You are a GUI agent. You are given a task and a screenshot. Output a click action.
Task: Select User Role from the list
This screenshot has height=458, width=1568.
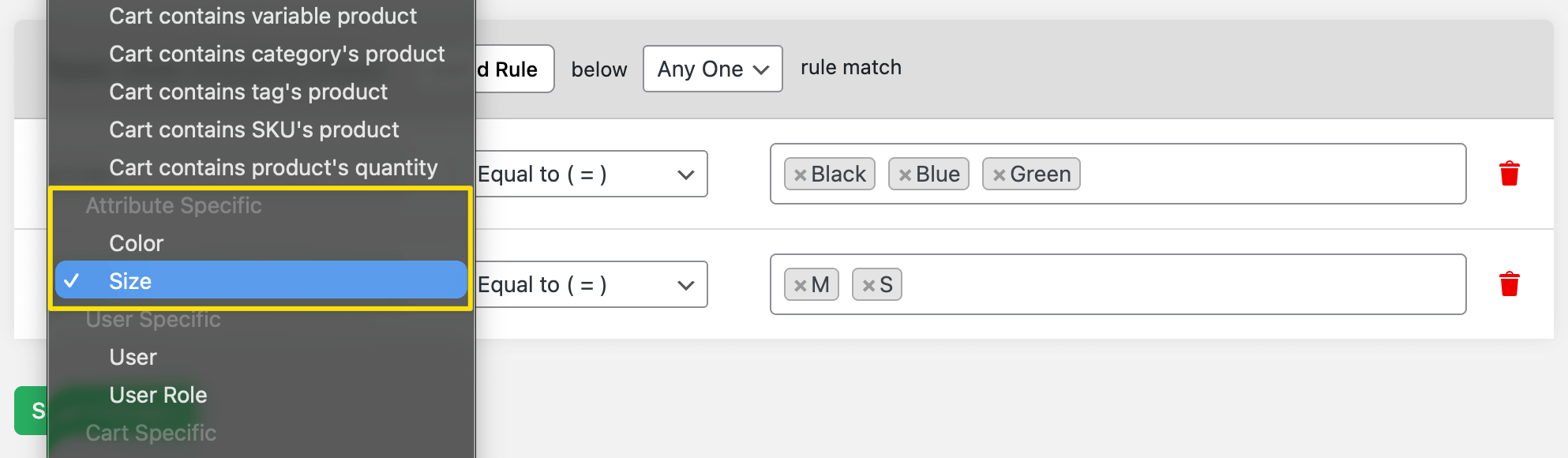[158, 395]
